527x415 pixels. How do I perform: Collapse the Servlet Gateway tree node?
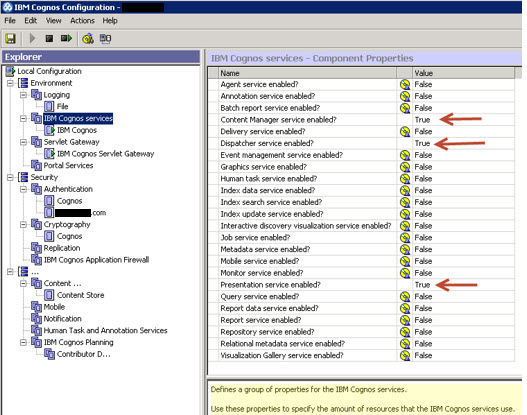pyautogui.click(x=23, y=142)
